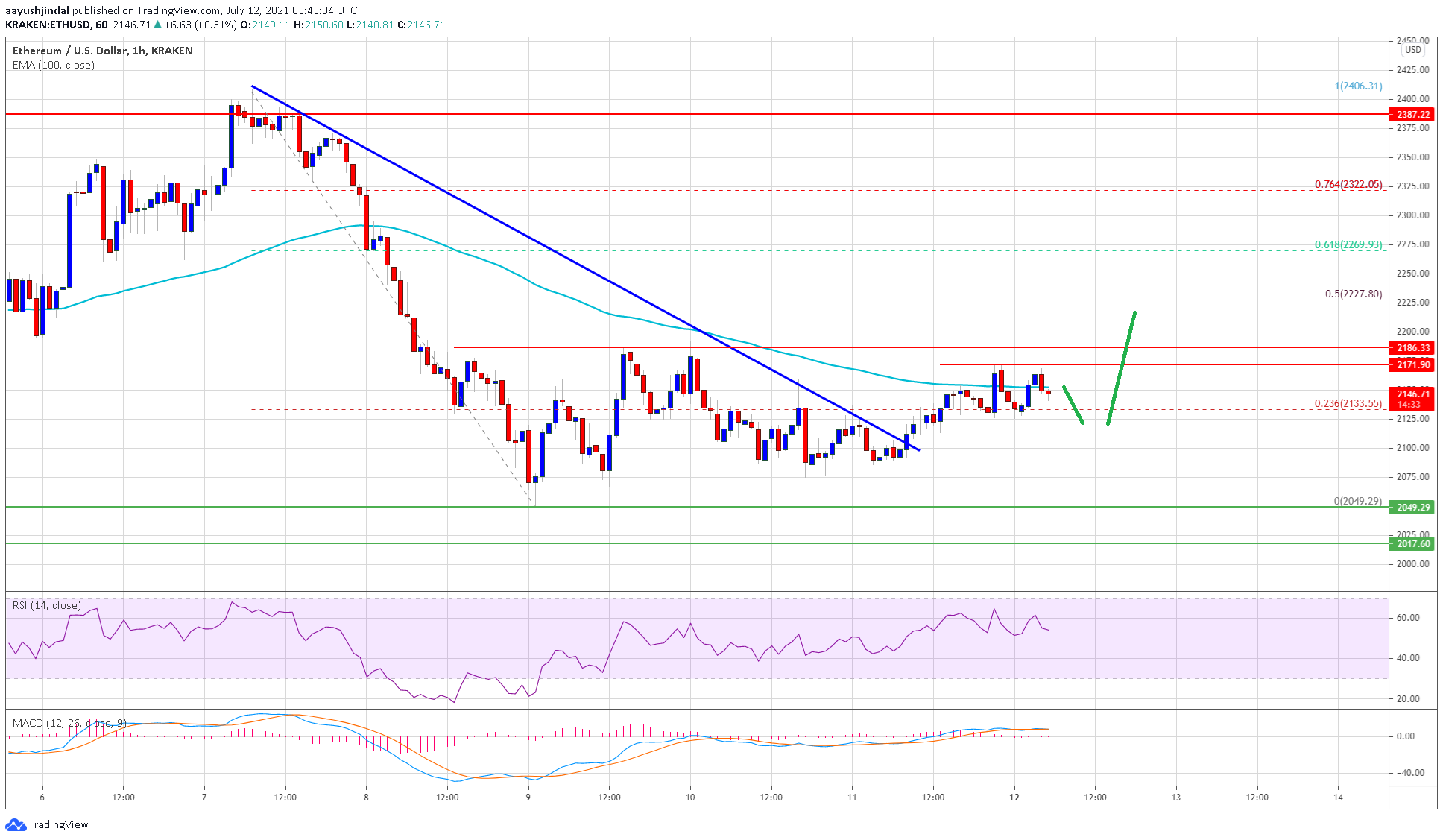Open aayushjindal author profile link
Viewport: 1443px width, 840px height.
click(x=37, y=10)
